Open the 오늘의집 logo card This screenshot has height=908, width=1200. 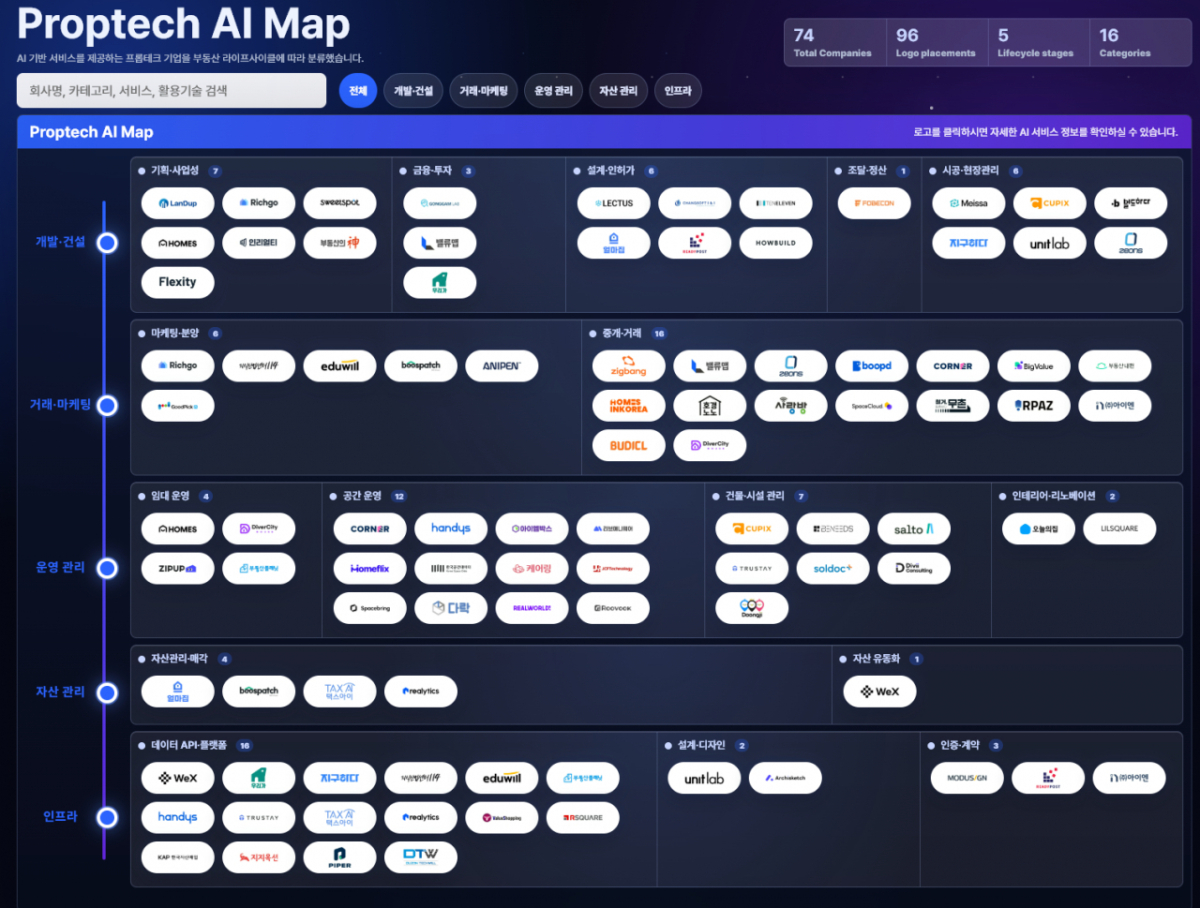pos(1039,529)
